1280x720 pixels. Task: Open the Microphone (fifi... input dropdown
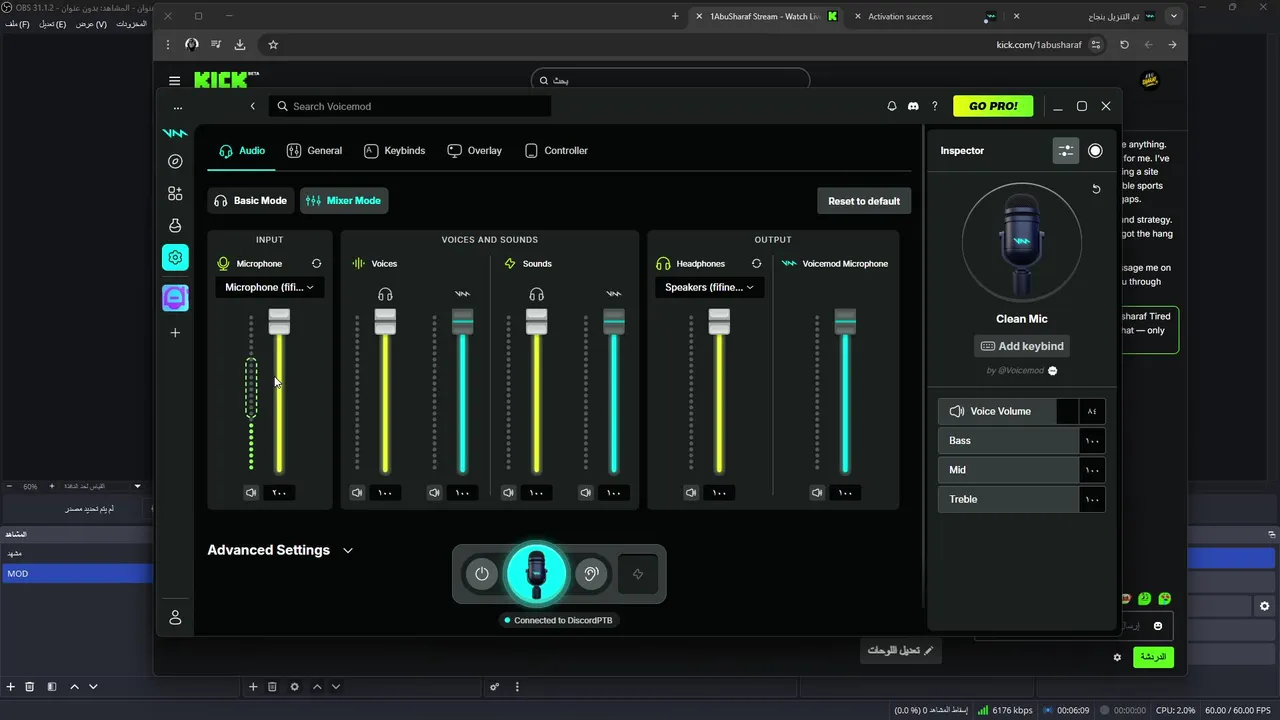[270, 287]
